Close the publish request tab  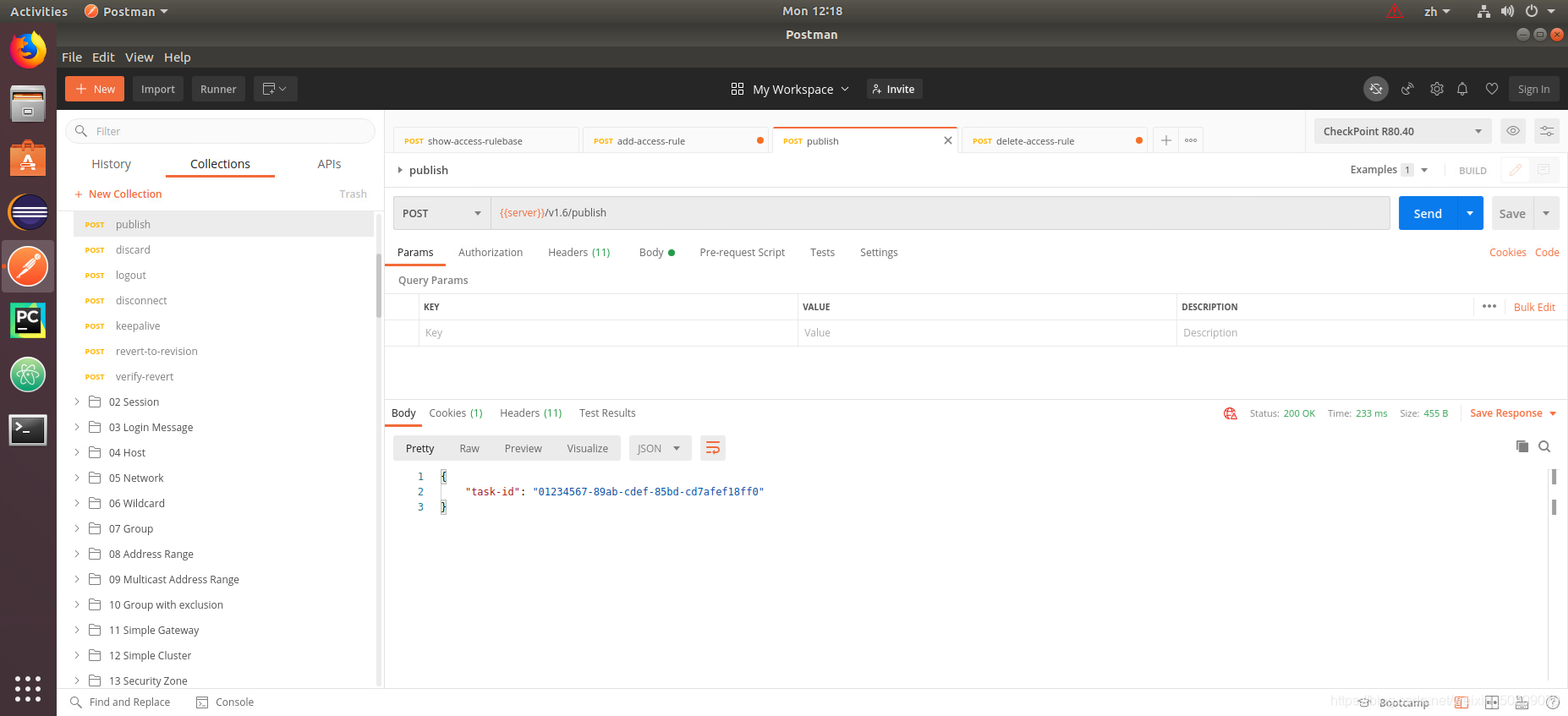point(948,140)
